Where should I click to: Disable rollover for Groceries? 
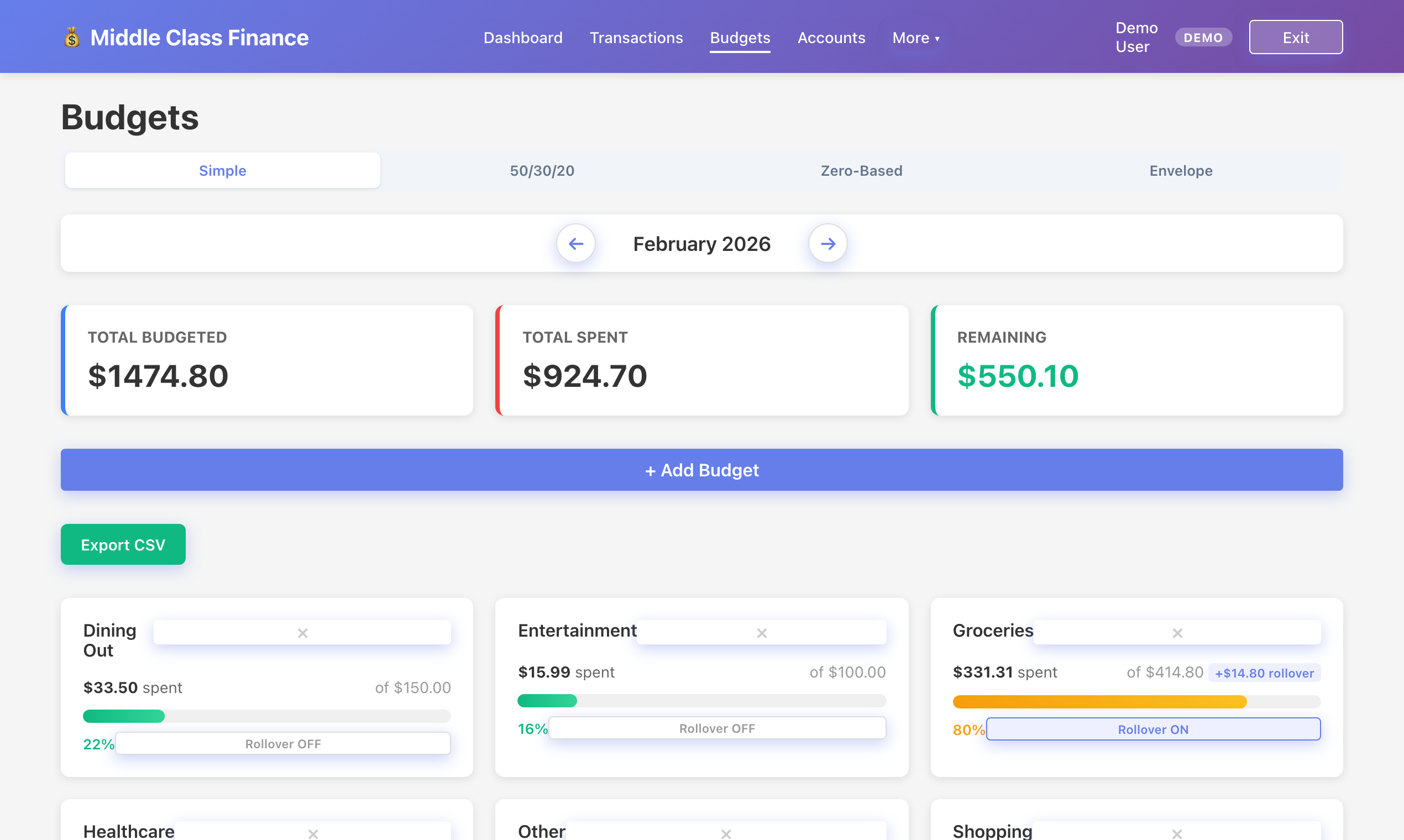(x=1152, y=729)
